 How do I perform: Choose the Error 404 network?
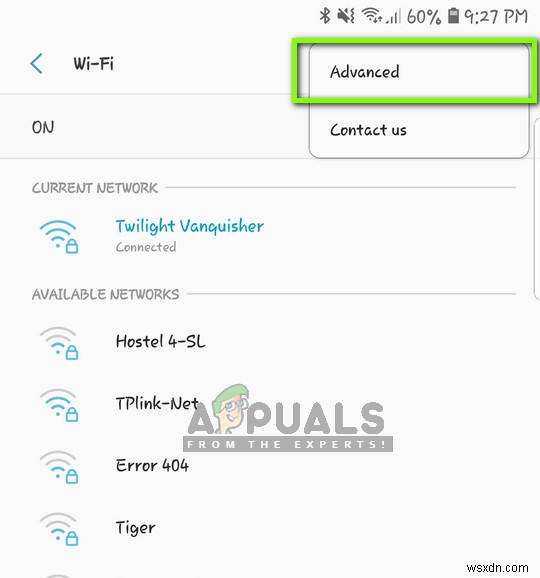coord(270,466)
